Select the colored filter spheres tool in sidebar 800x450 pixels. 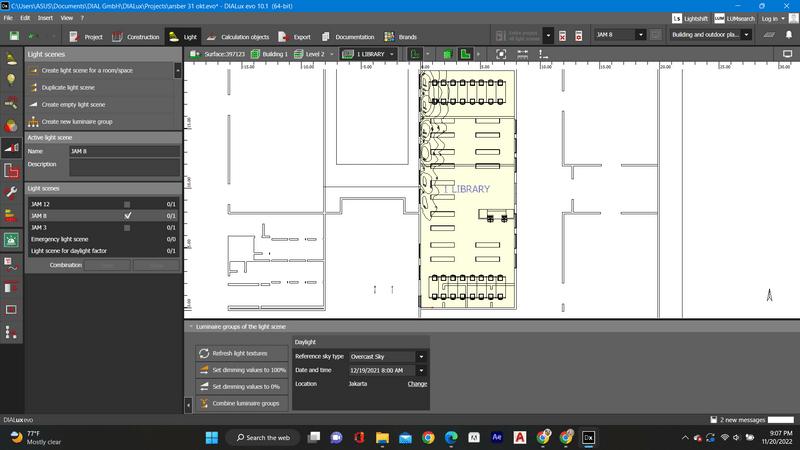pyautogui.click(x=11, y=126)
